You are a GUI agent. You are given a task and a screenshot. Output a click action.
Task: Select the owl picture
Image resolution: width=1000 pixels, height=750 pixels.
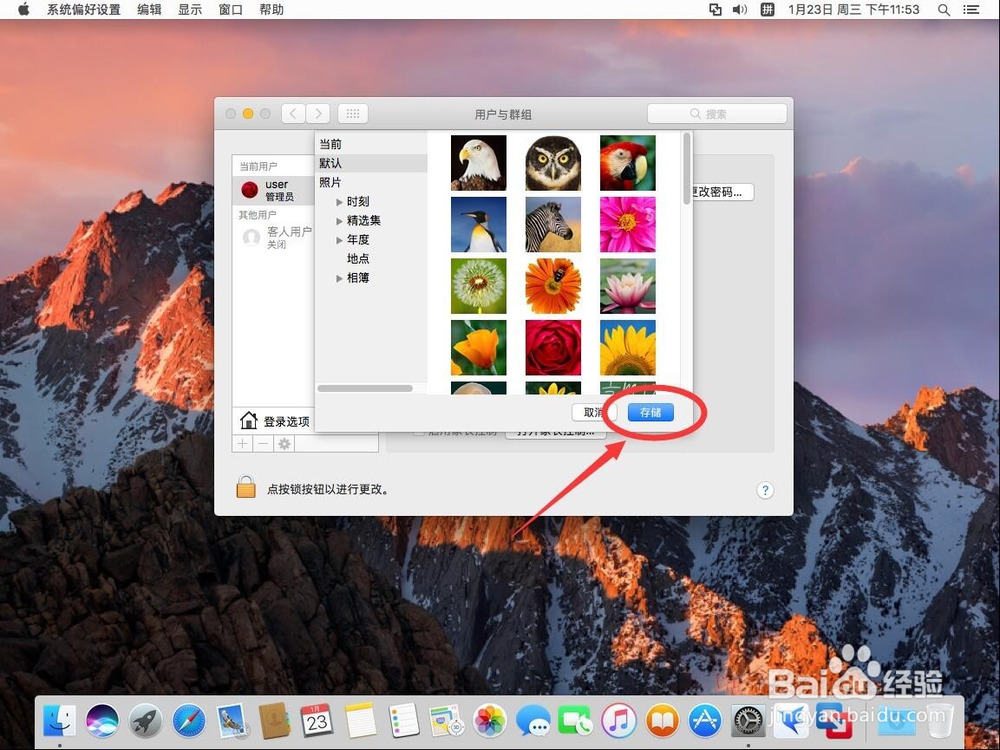(x=553, y=163)
